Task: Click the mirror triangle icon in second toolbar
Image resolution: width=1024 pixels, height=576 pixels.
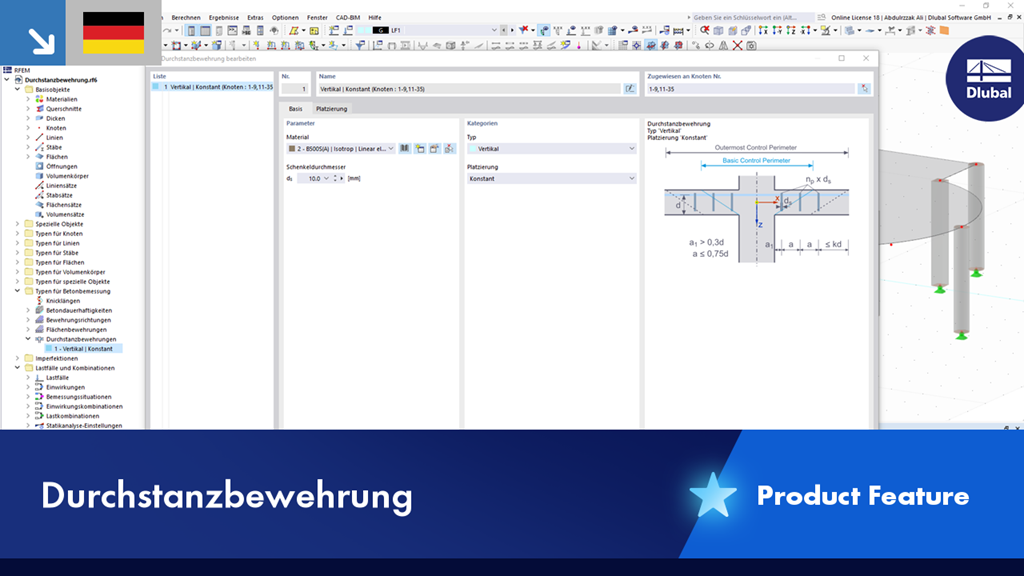Action: tap(724, 45)
